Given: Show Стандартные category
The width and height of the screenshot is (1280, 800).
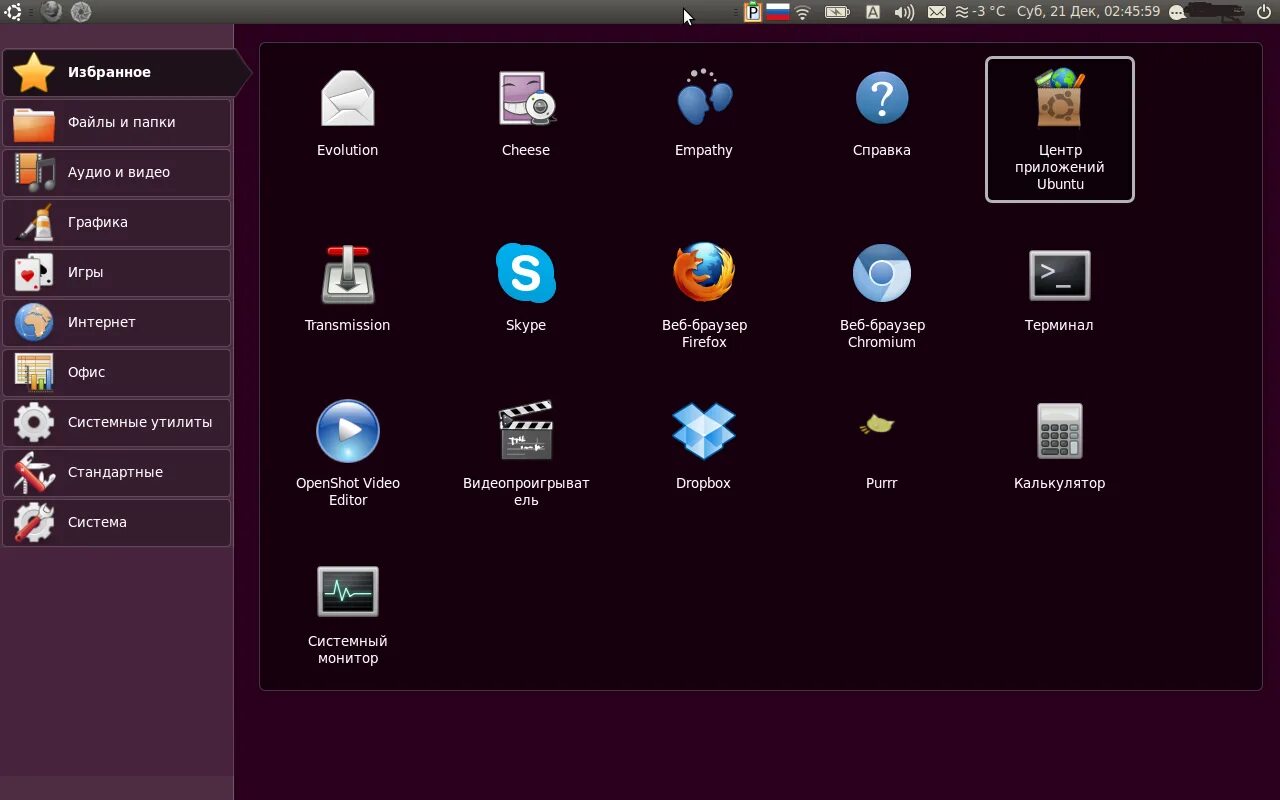Looking at the screenshot, I should click(x=117, y=472).
